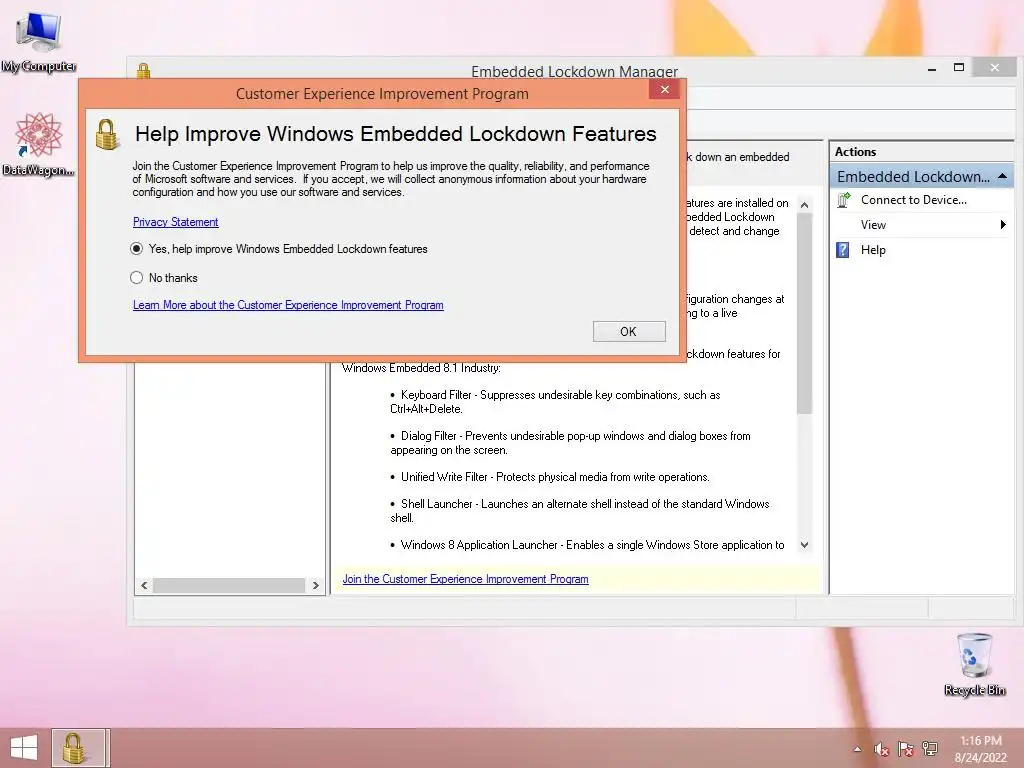Click the left scroll arrow of tree pane
The width and height of the screenshot is (1024, 768).
[x=144, y=586]
